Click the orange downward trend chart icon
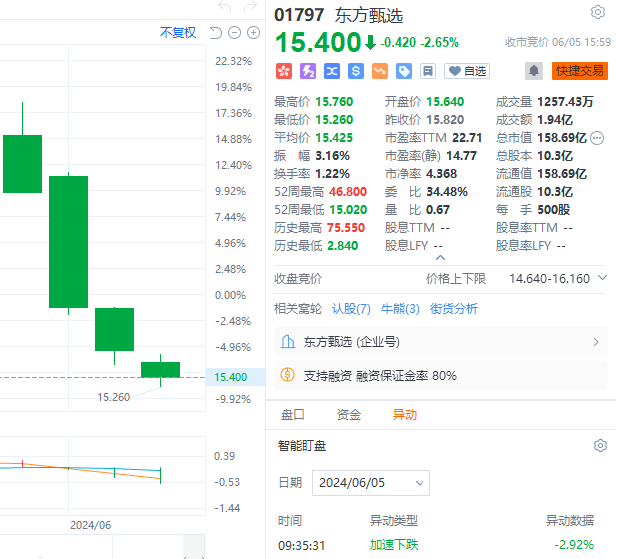Image resolution: width=617 pixels, height=559 pixels. pos(380,71)
